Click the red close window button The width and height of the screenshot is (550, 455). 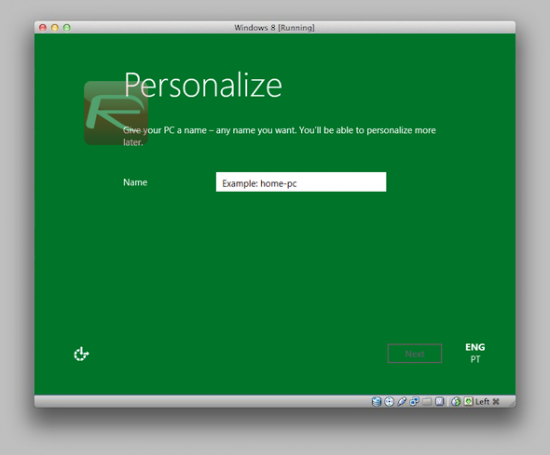(43, 27)
